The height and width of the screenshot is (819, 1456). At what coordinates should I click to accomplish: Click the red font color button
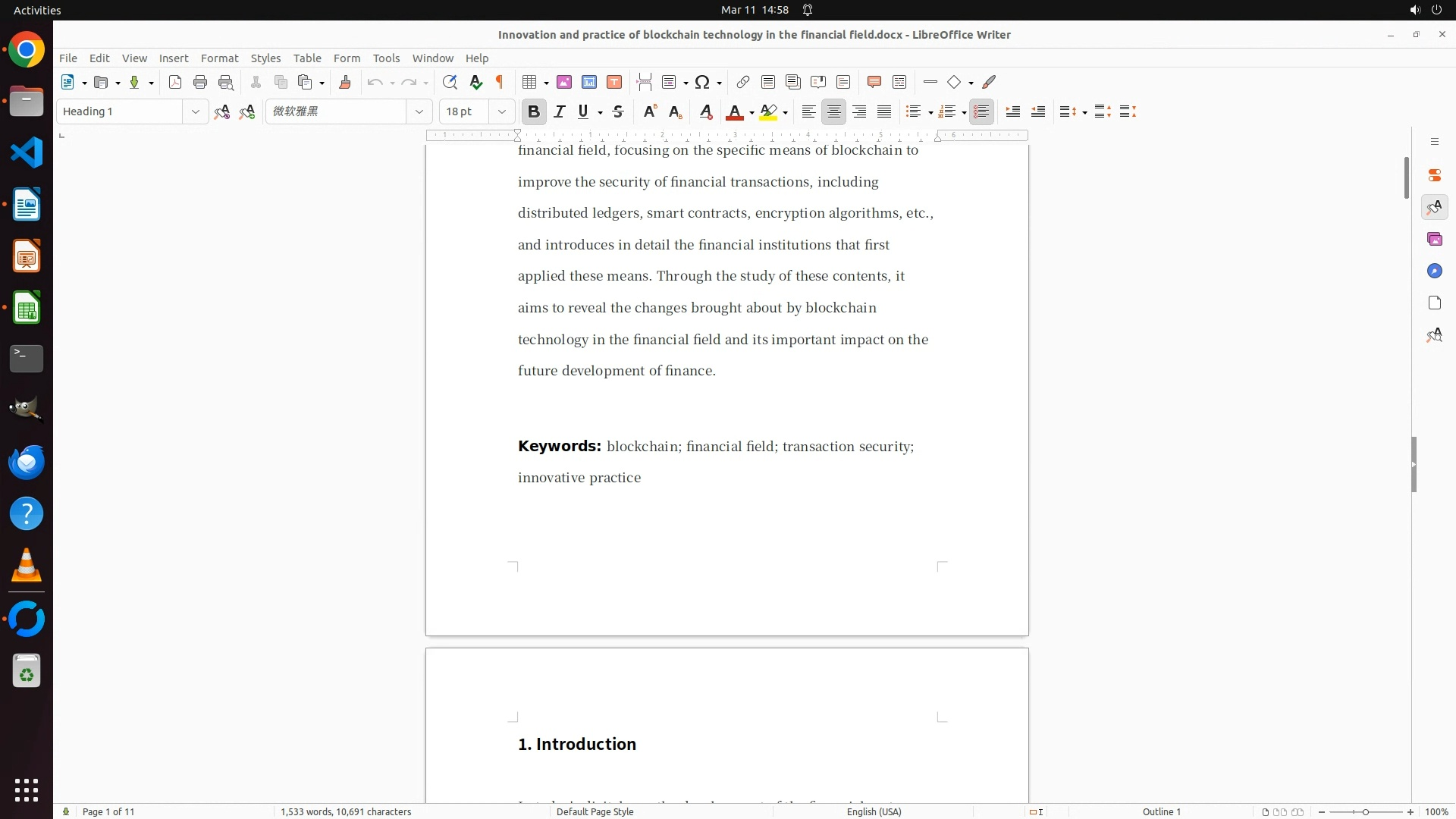coord(734,112)
